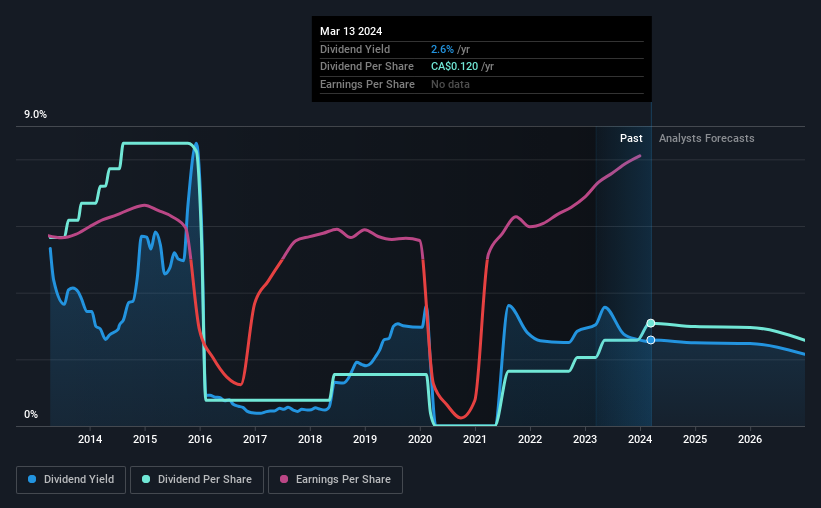Click the '2.6%' dividend yield value
Screen dimensions: 821x508
tap(442, 49)
